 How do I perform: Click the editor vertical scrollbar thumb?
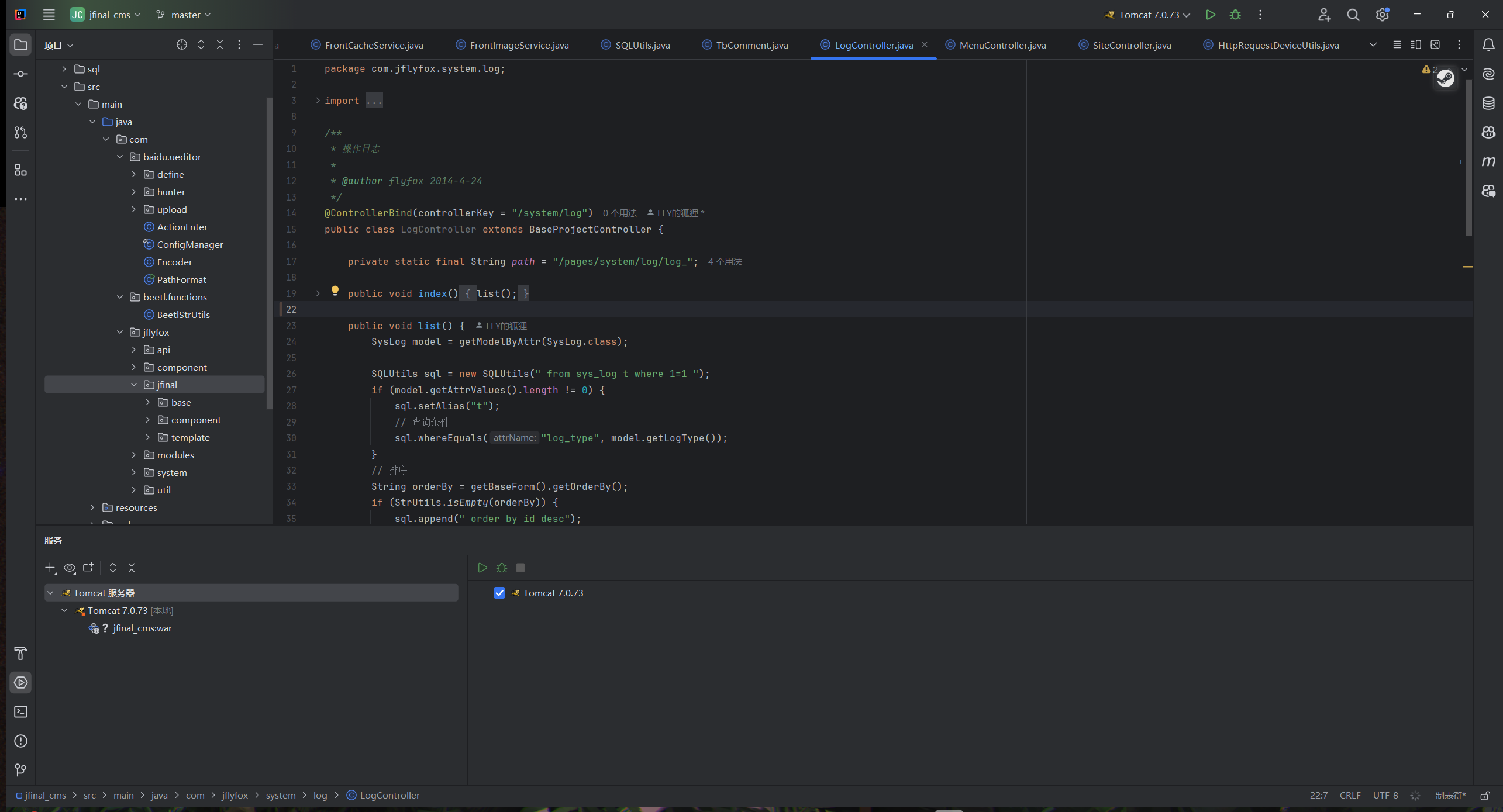1468,157
